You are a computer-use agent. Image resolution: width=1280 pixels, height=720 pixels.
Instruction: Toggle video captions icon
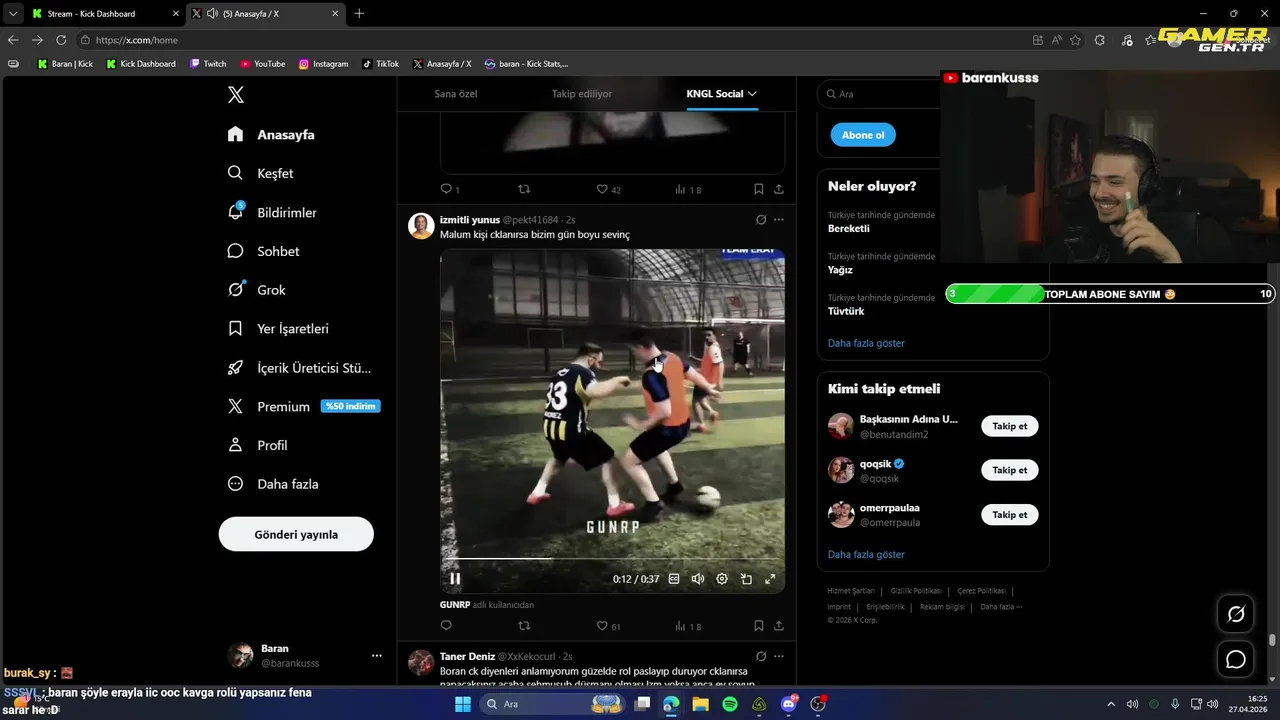click(x=674, y=578)
